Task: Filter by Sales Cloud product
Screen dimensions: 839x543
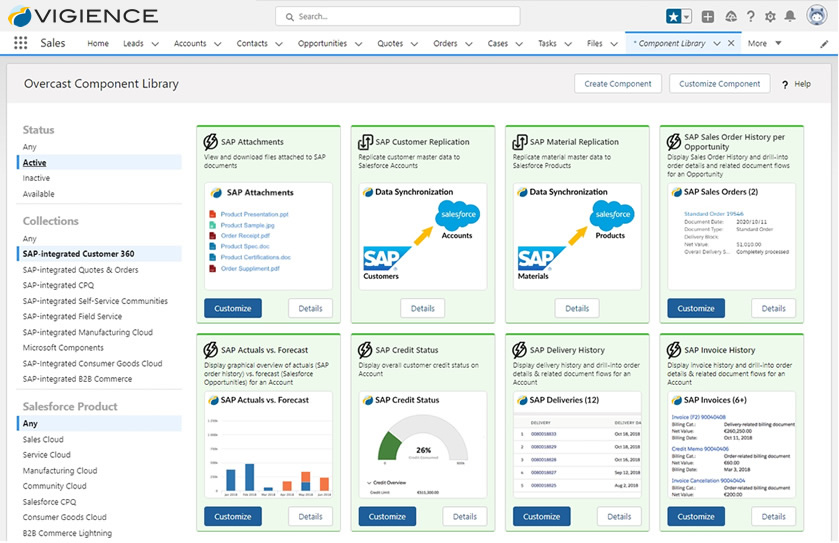Action: tap(43, 439)
